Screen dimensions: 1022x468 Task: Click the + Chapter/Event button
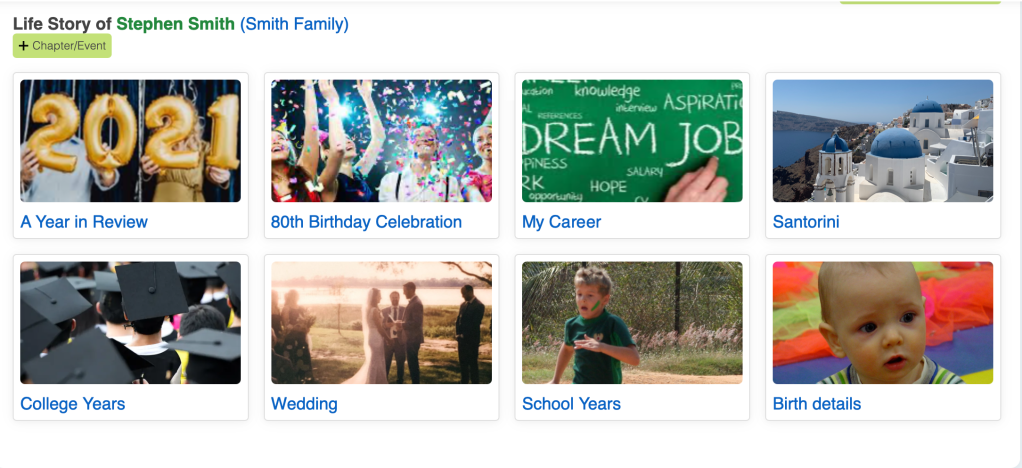pos(62,46)
